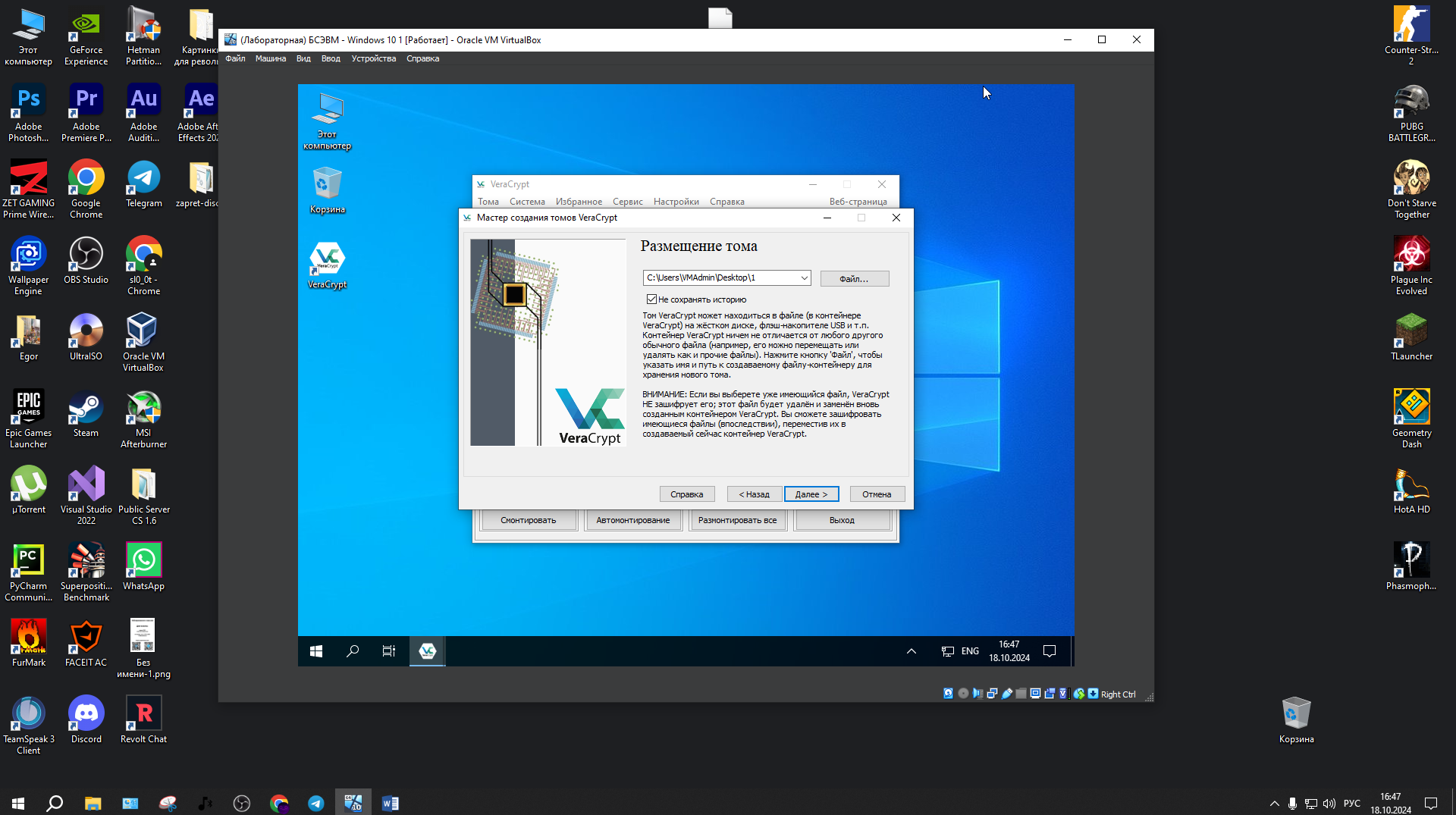Open 'Справка' menu in VeraCrypt window
The image size is (1456, 815).
726,202
